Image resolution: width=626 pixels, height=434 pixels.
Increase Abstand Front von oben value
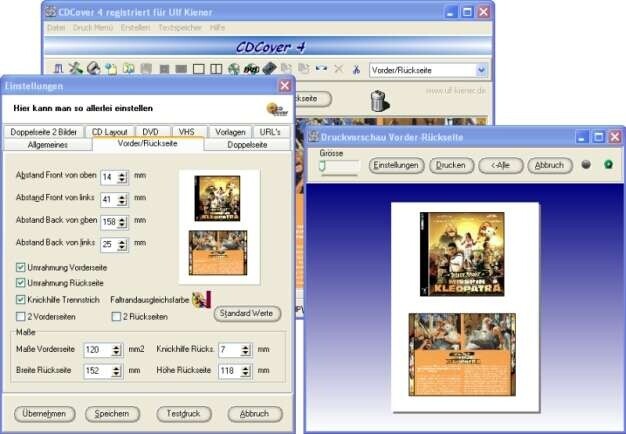(122, 174)
